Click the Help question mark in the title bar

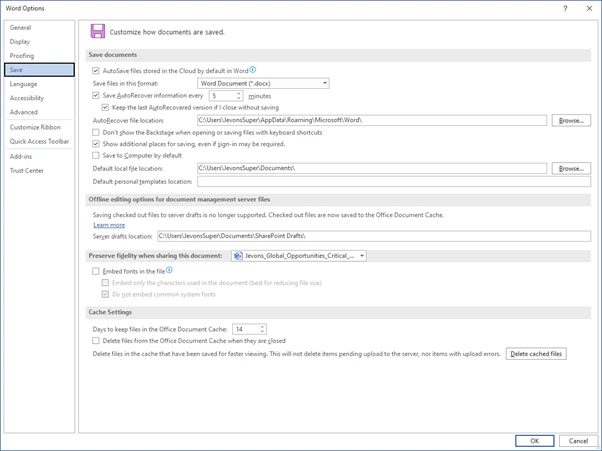(565, 8)
